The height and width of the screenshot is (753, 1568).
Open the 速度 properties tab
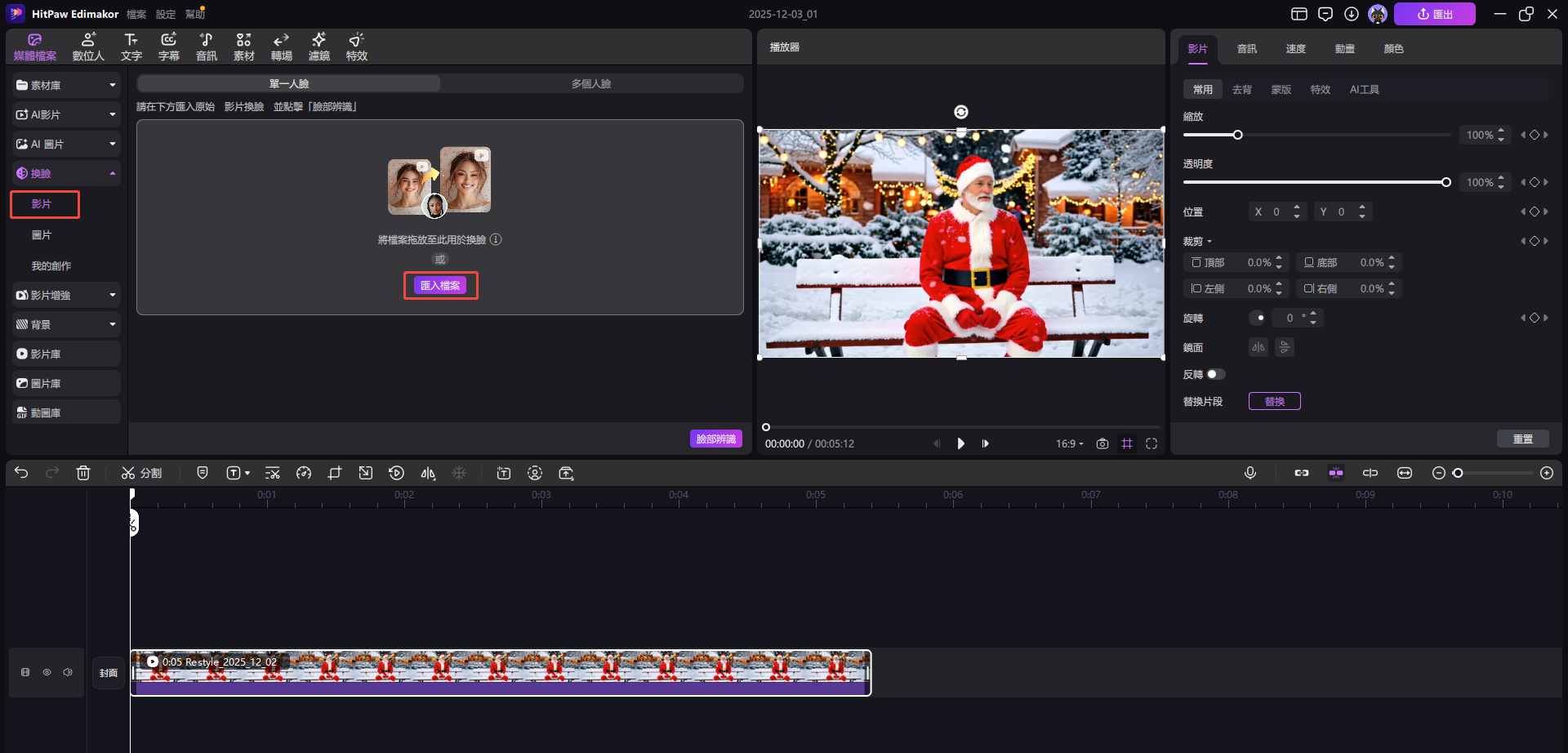click(1295, 49)
